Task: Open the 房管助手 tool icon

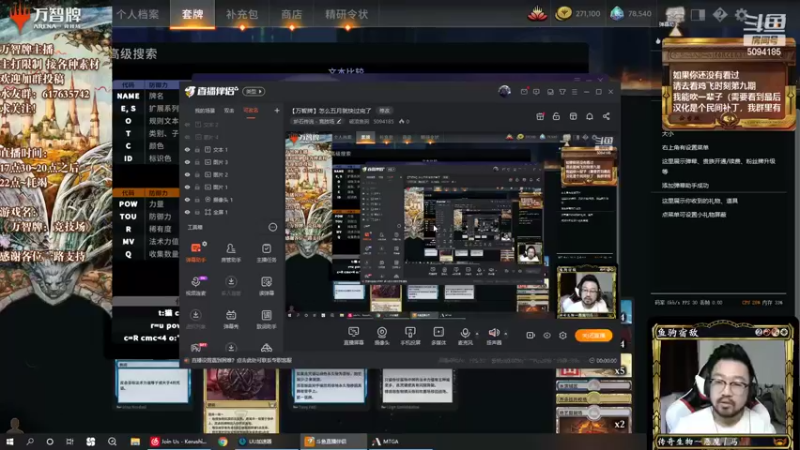Action: pyautogui.click(x=231, y=252)
